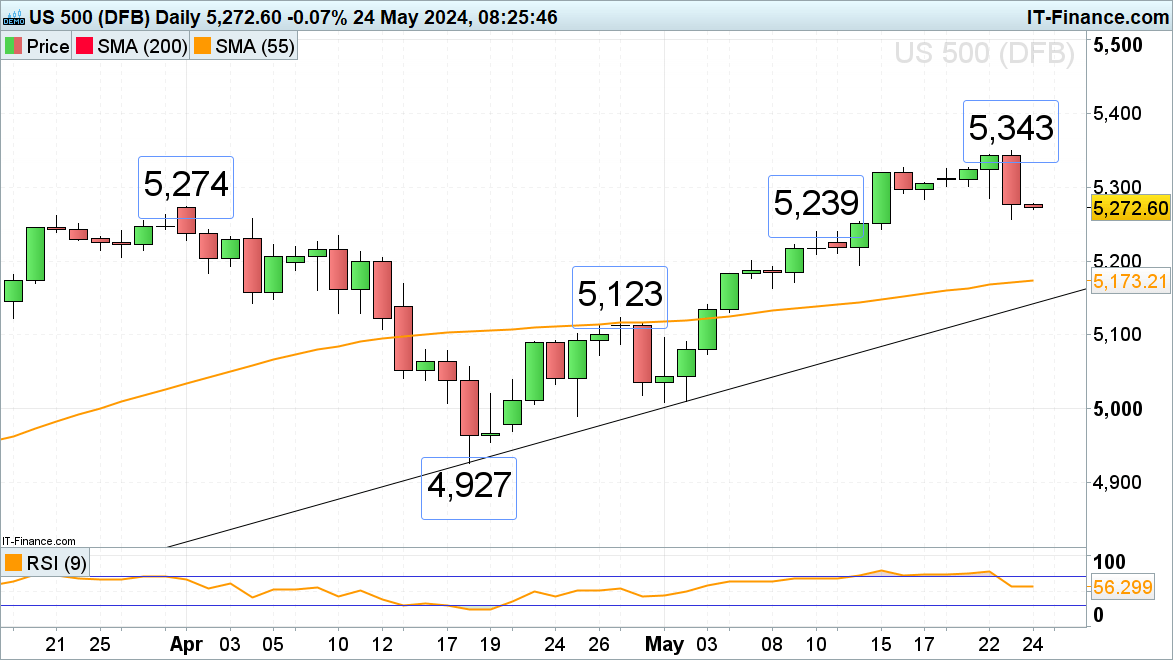
Task: Select the 5,274 price annotation box
Action: coord(186,186)
